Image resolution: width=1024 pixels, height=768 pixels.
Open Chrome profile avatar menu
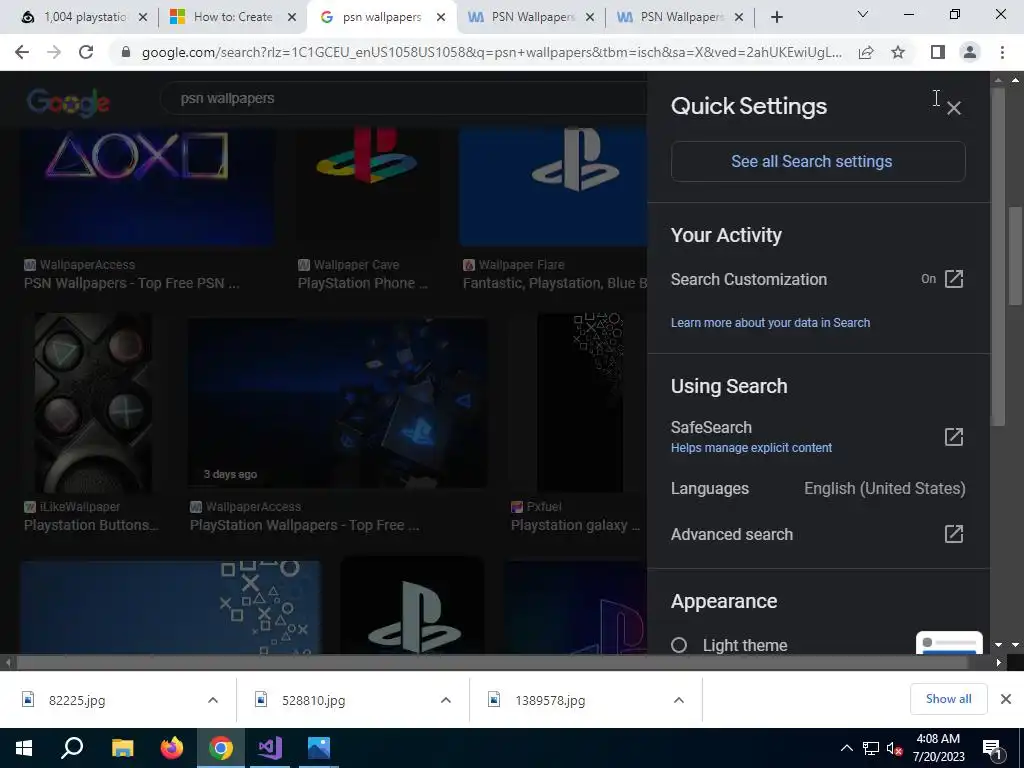[970, 52]
